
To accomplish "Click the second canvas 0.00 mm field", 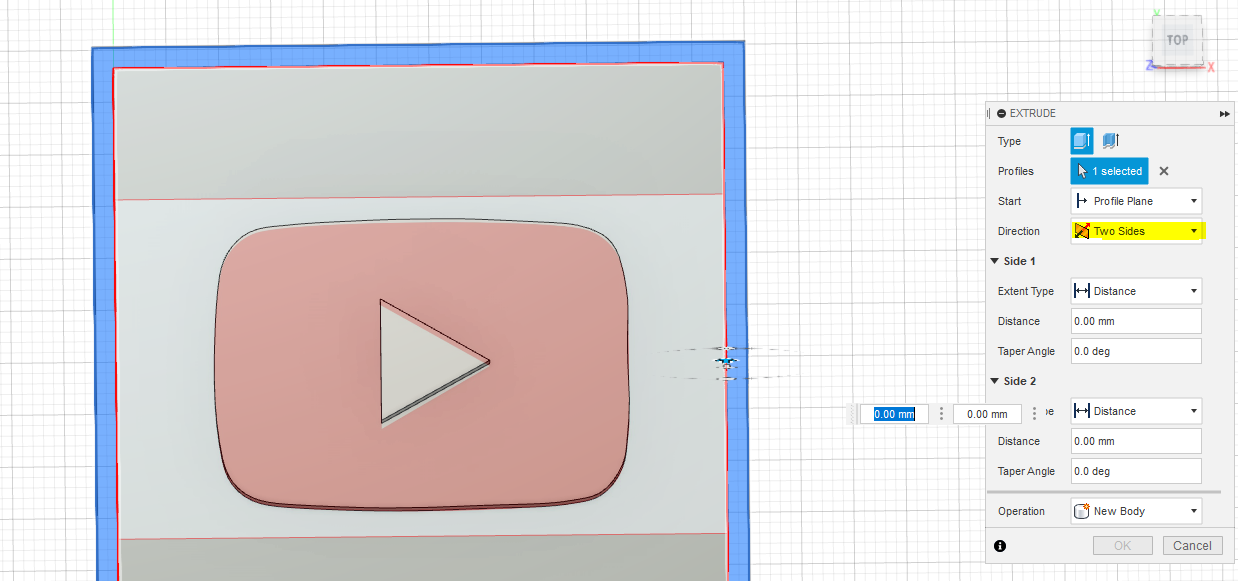I will click(987, 414).
